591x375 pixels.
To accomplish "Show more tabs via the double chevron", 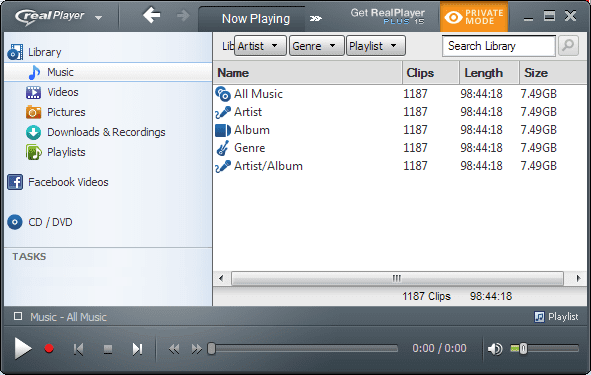I will click(x=316, y=18).
